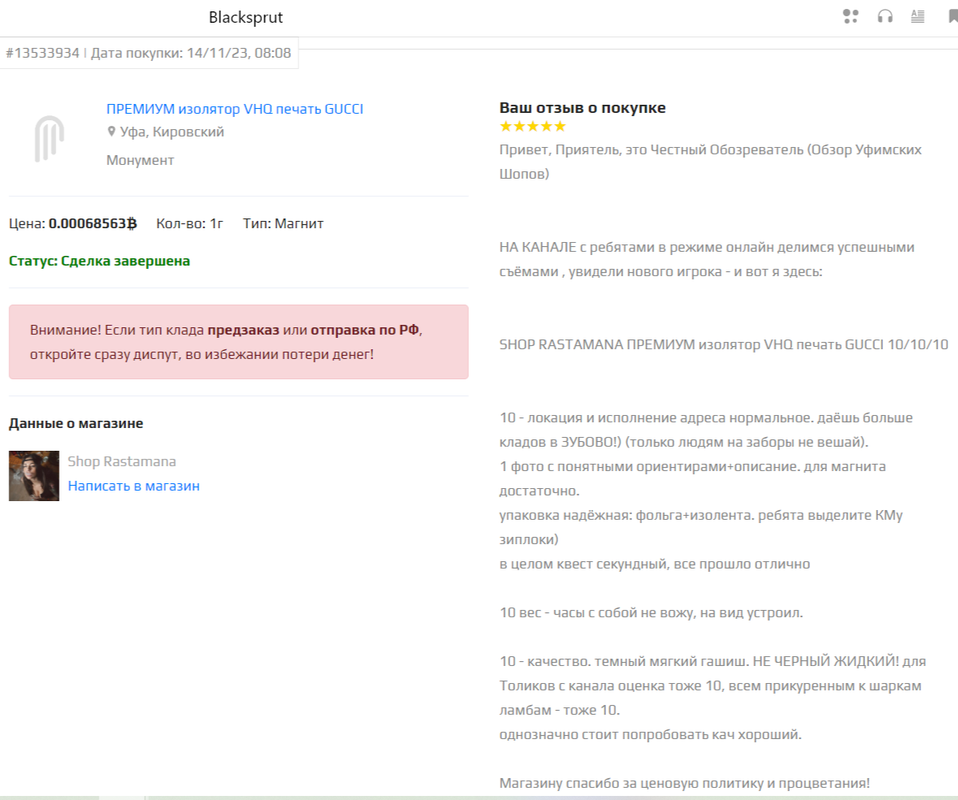Click the Монумент label
Image resolution: width=958 pixels, height=800 pixels.
tap(140, 160)
